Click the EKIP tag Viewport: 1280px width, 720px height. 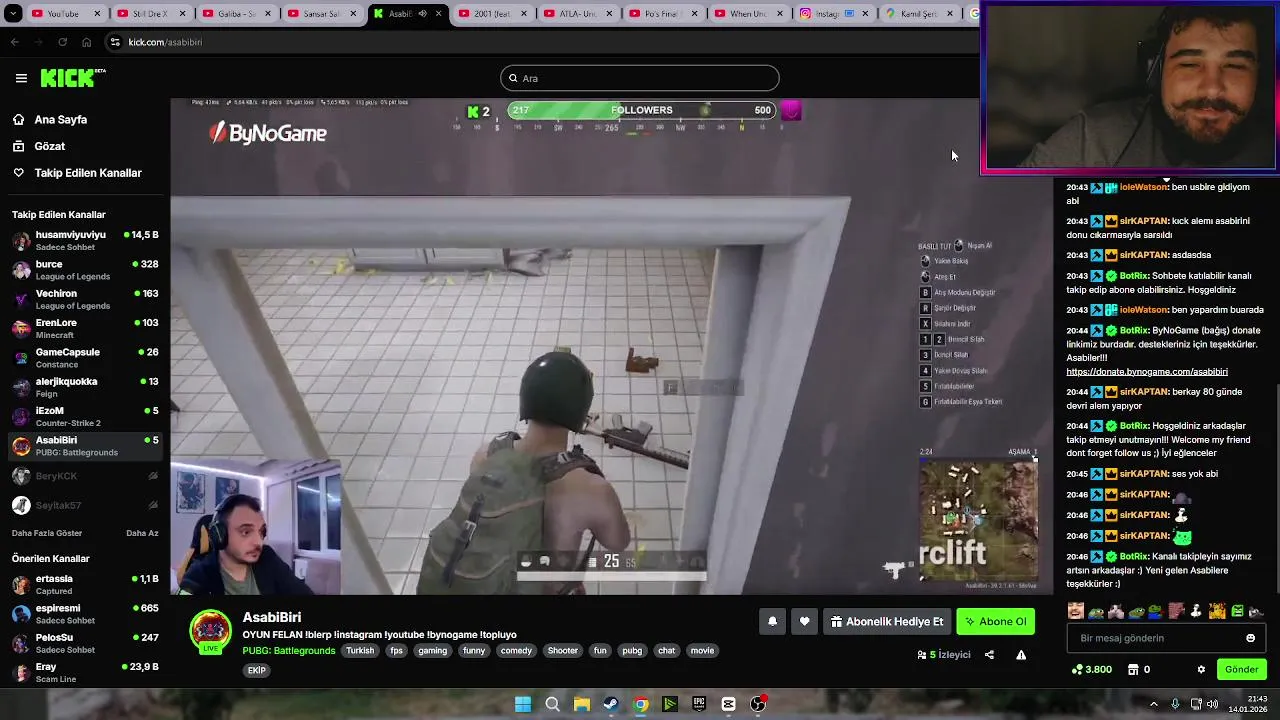click(257, 670)
